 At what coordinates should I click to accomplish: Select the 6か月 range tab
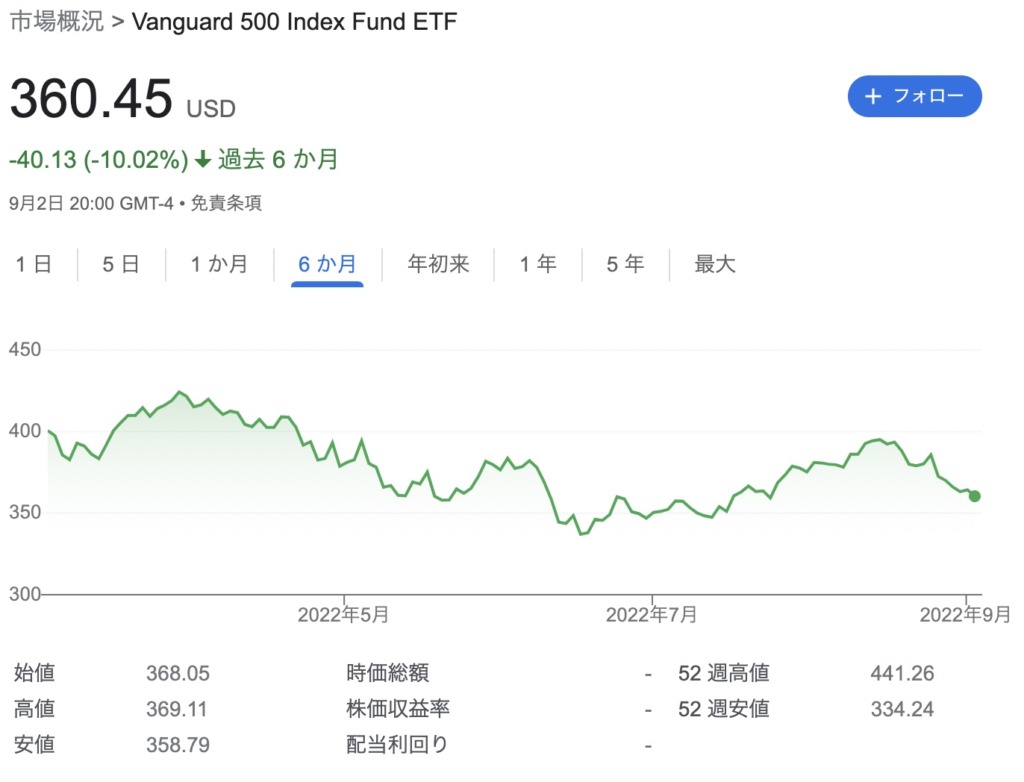(327, 264)
